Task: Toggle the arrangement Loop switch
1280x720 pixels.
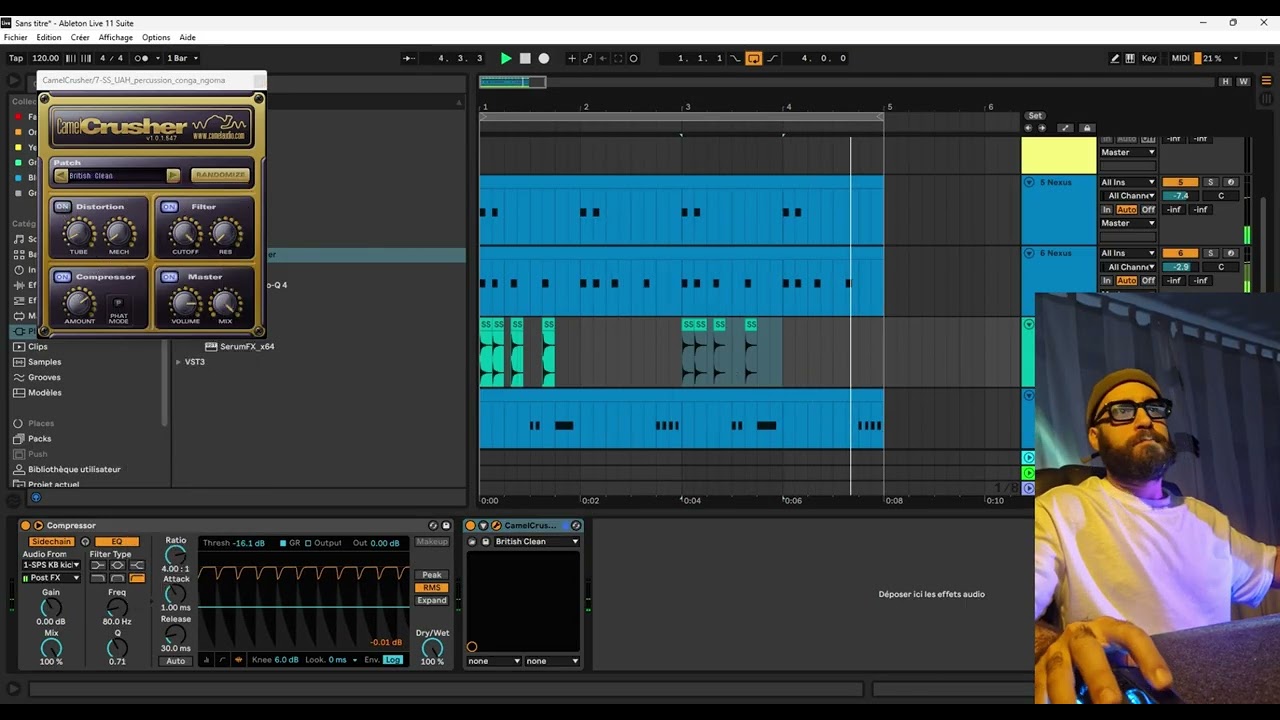Action: pyautogui.click(x=754, y=58)
